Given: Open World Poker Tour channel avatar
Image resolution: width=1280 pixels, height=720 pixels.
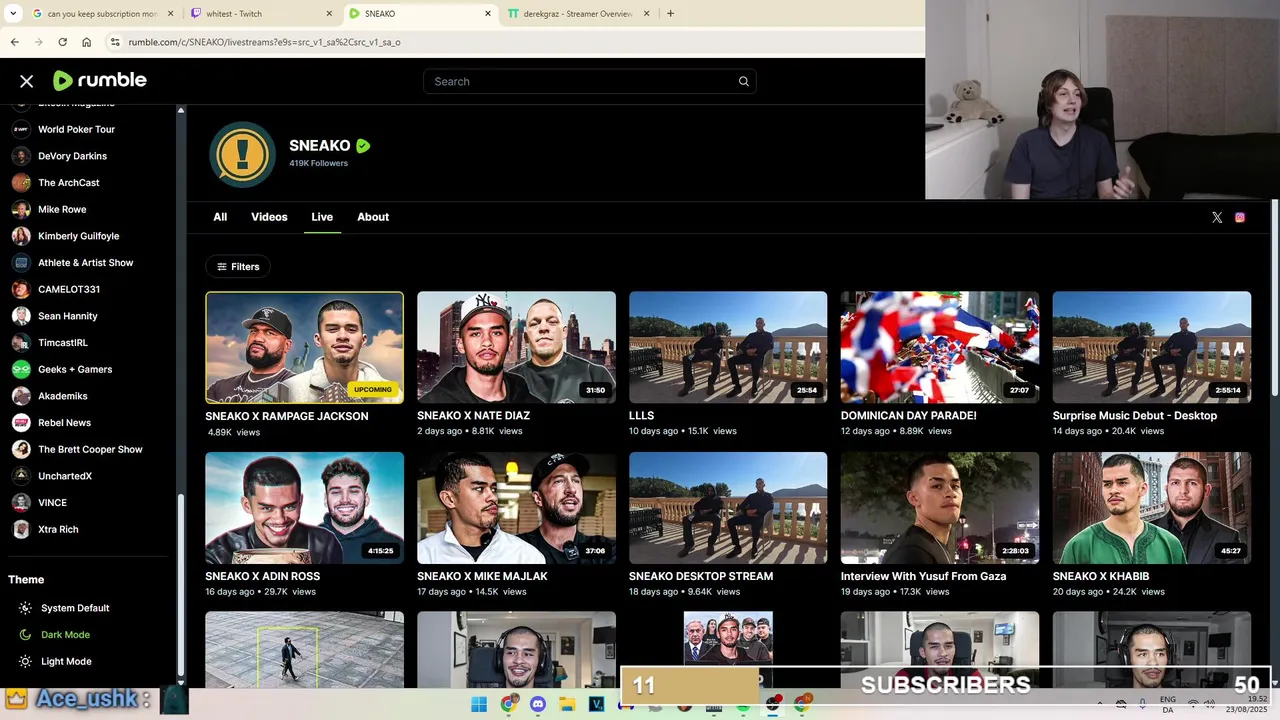Looking at the screenshot, I should point(21,129).
